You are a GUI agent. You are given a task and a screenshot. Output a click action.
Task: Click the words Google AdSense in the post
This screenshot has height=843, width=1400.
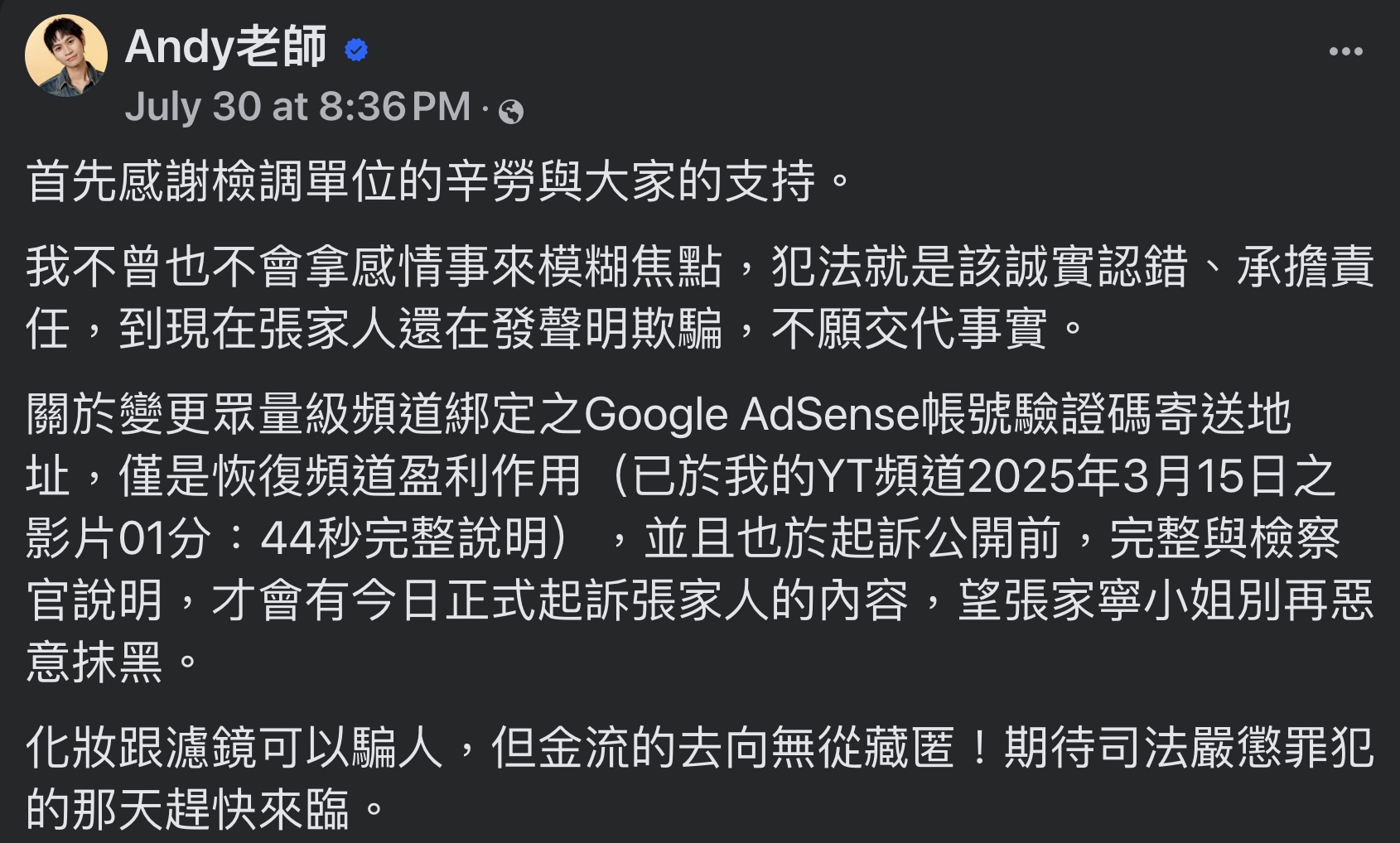coord(752,414)
